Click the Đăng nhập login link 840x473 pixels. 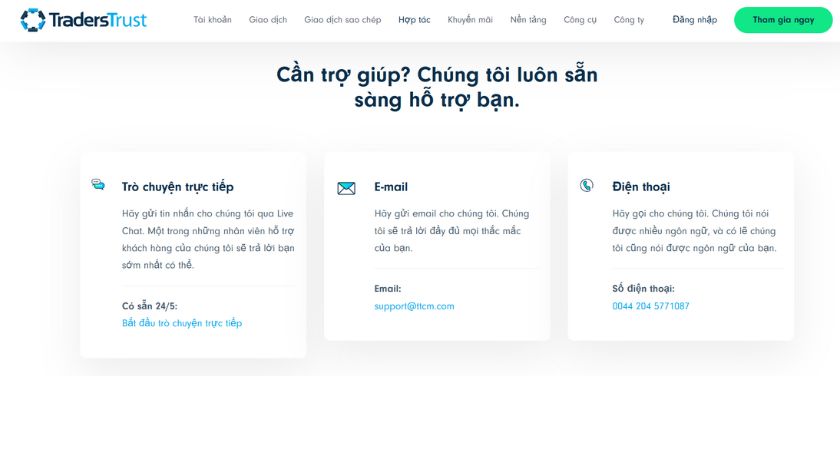[x=694, y=20]
